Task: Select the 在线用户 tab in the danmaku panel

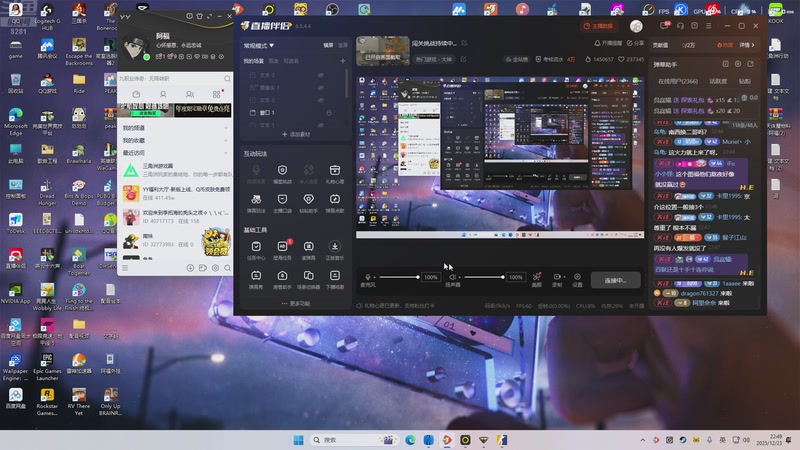Action: 678,81
